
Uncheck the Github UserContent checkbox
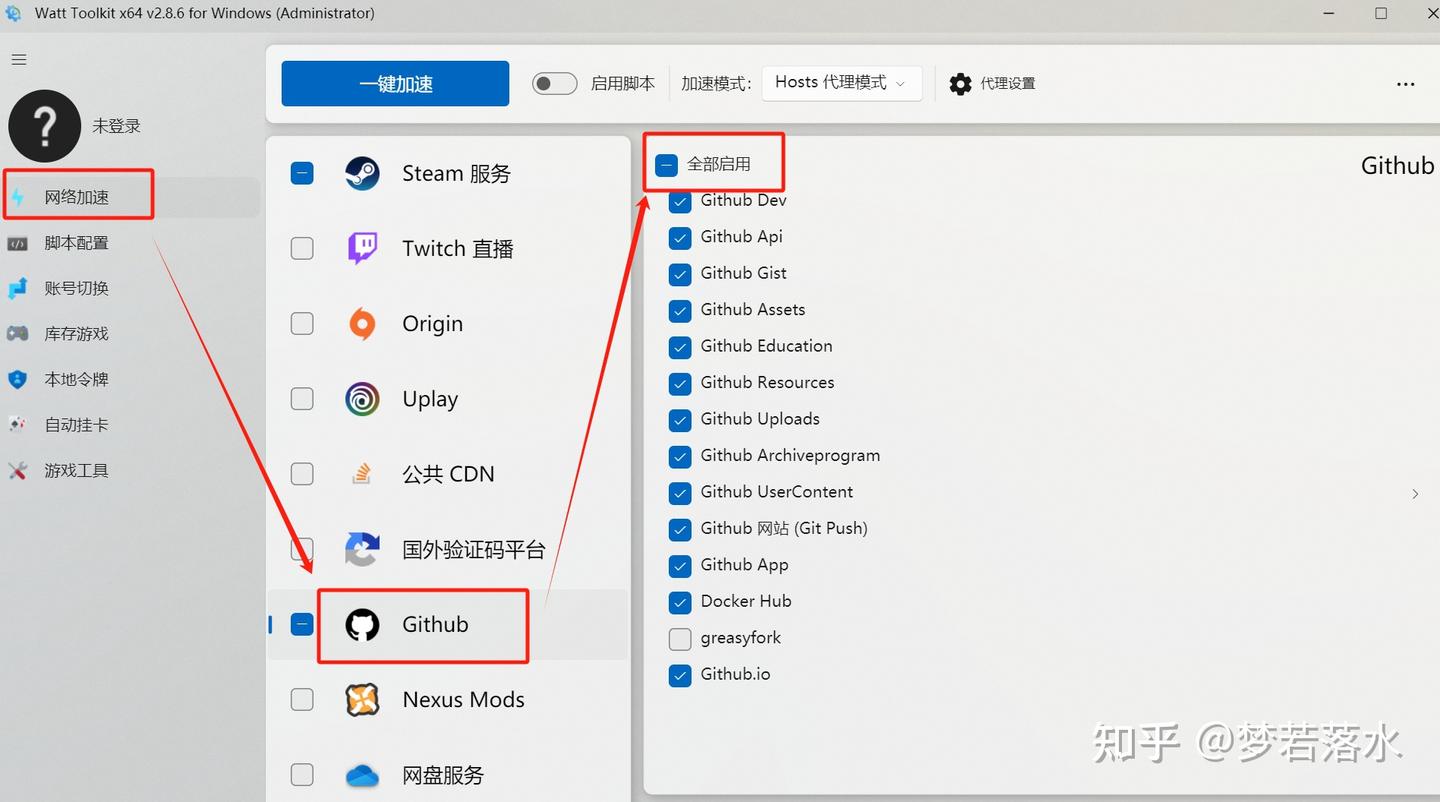coord(680,493)
